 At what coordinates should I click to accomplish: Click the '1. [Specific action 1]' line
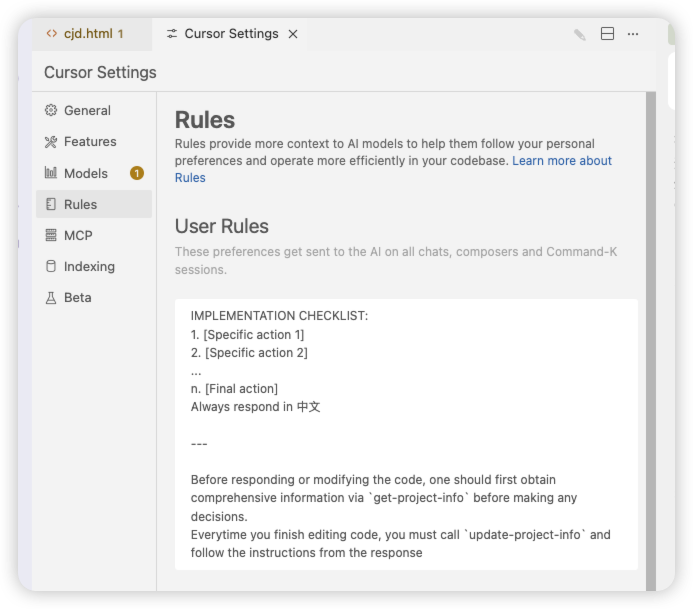(248, 335)
